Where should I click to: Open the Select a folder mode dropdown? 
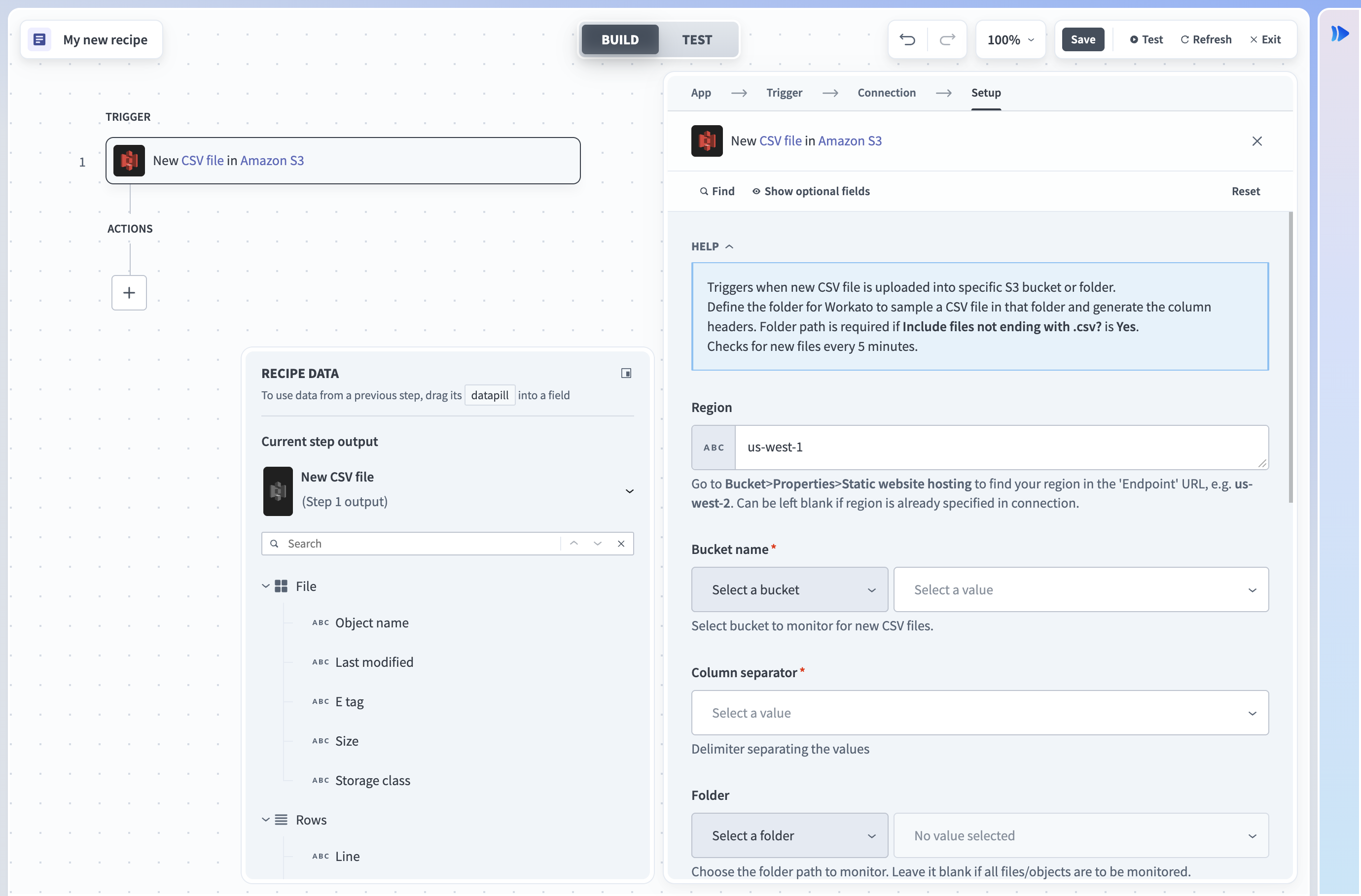point(789,836)
